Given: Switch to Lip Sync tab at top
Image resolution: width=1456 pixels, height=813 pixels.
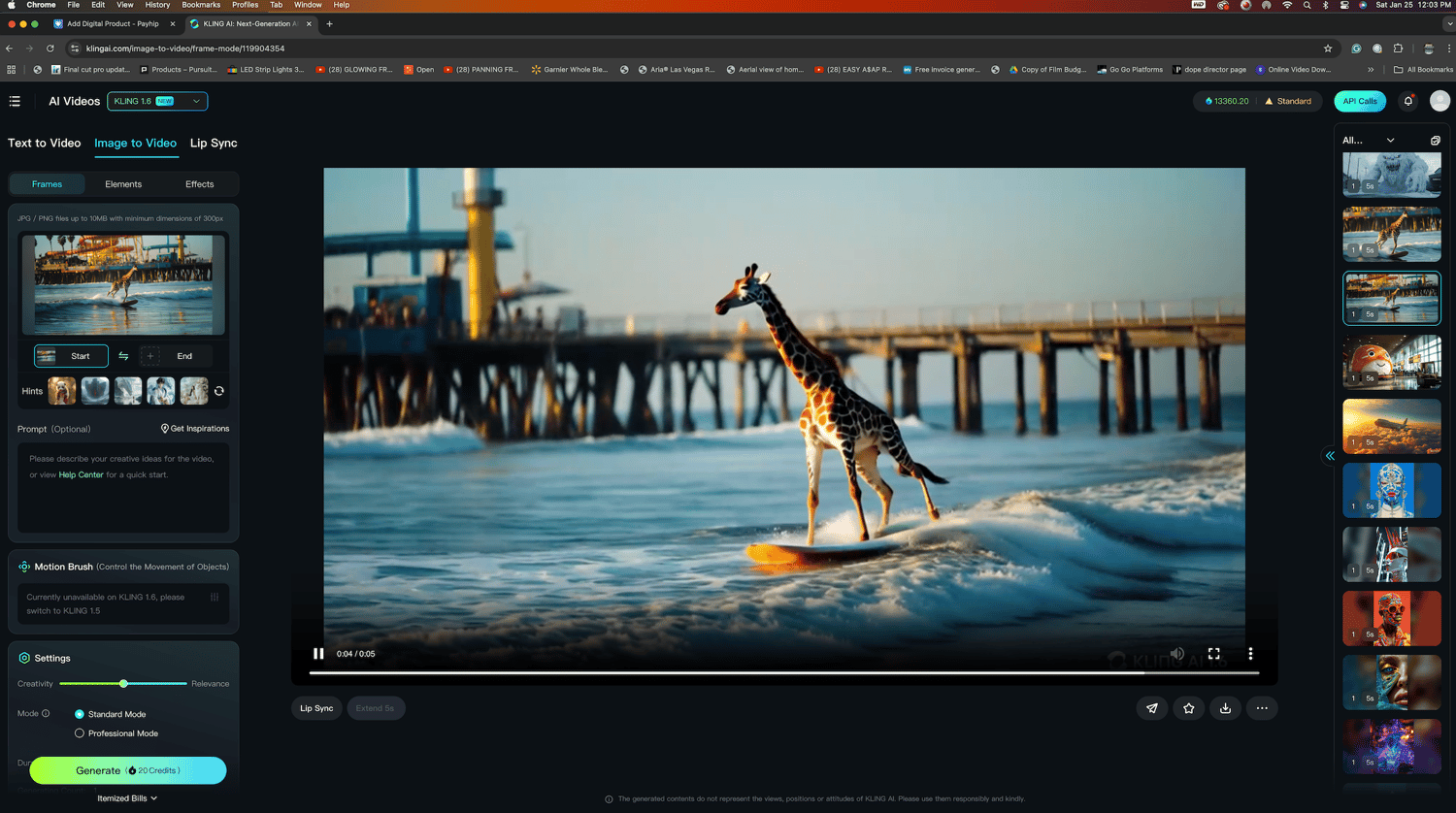Looking at the screenshot, I should (214, 143).
